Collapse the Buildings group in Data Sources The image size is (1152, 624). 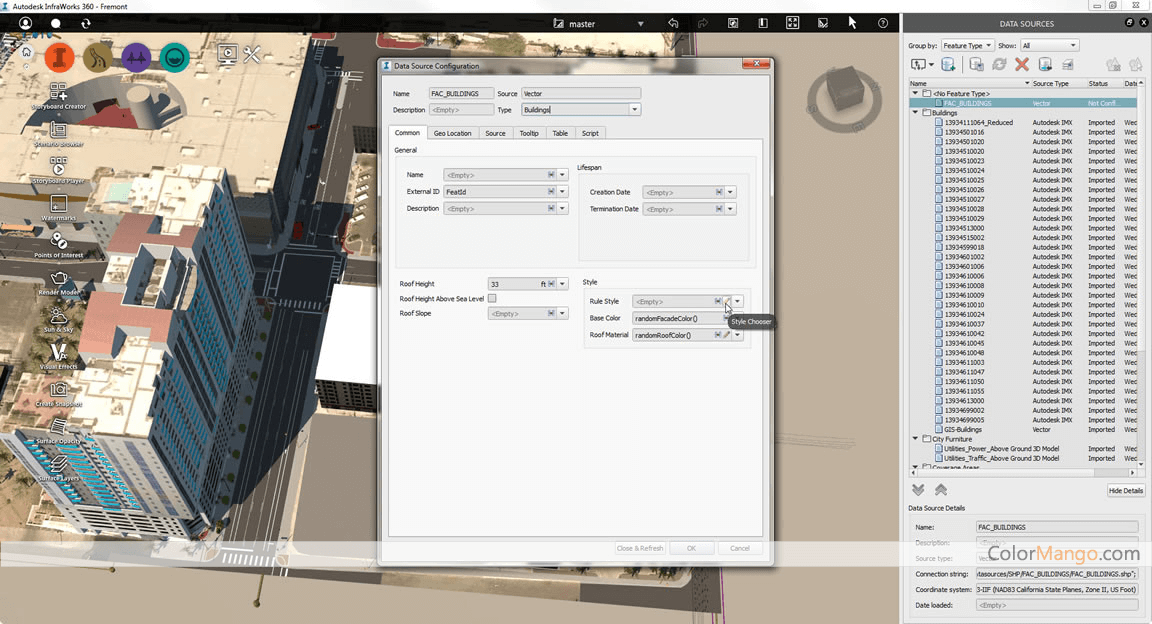(915, 113)
